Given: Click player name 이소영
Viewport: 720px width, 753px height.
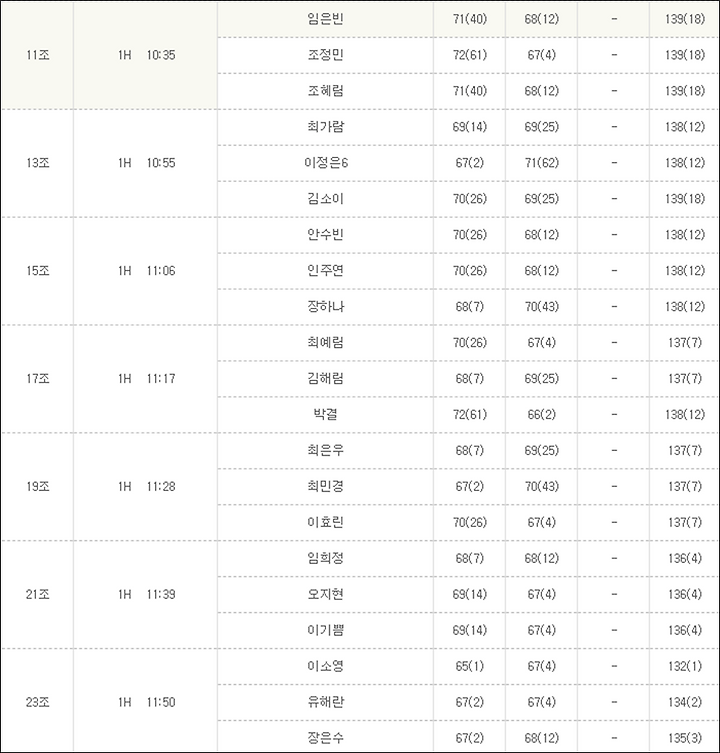Looking at the screenshot, I should [325, 666].
